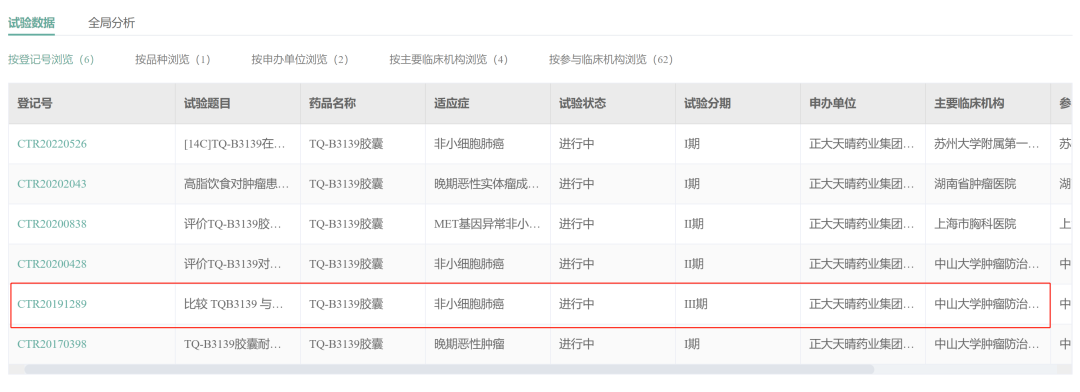Click 非小细胞肺癌 in row CTR20200428

click(469, 264)
